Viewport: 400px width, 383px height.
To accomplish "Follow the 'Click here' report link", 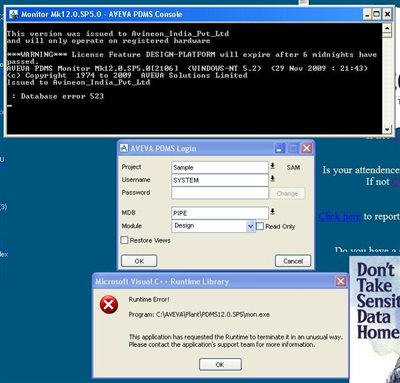I will pyautogui.click(x=339, y=217).
